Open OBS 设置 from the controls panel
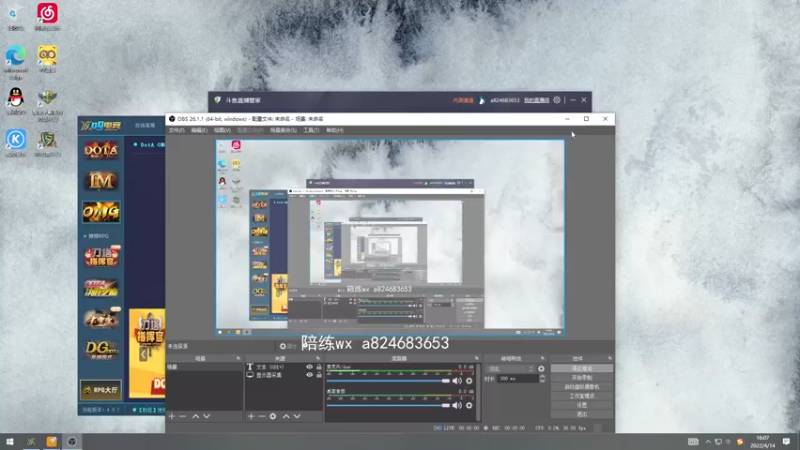Viewport: 800px width, 450px height. pos(582,405)
